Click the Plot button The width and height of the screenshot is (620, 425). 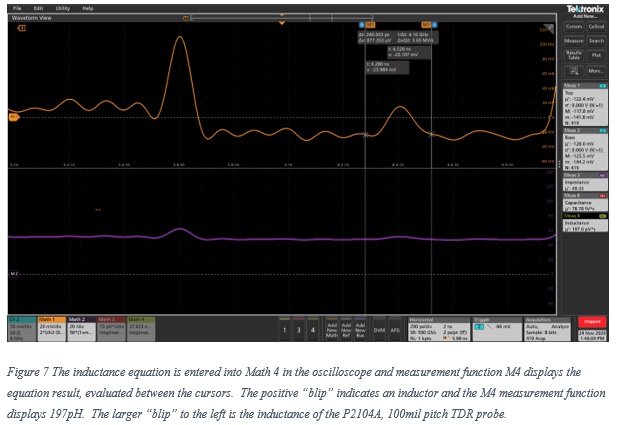coord(596,55)
